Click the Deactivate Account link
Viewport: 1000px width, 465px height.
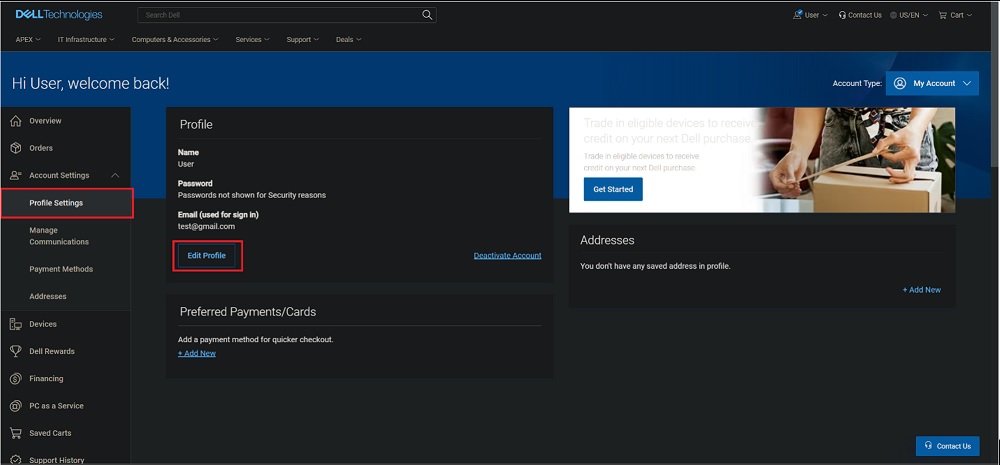pyautogui.click(x=507, y=256)
